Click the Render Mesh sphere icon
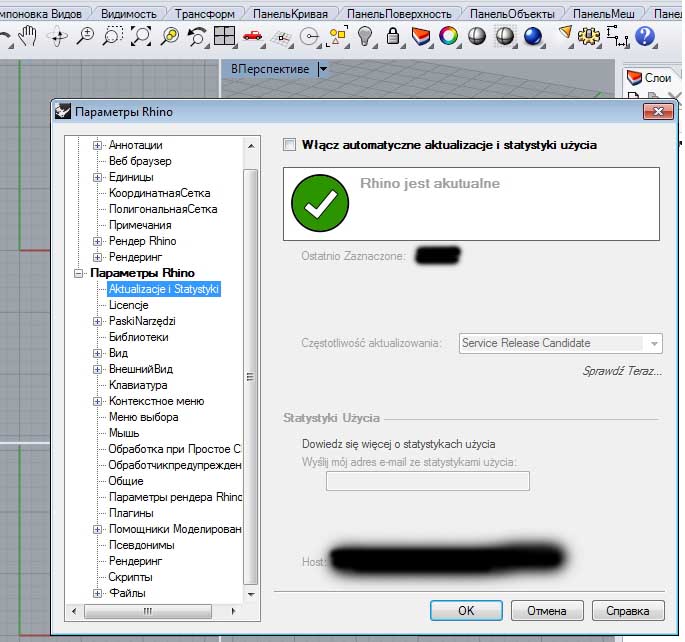The image size is (685, 642). click(x=505, y=36)
